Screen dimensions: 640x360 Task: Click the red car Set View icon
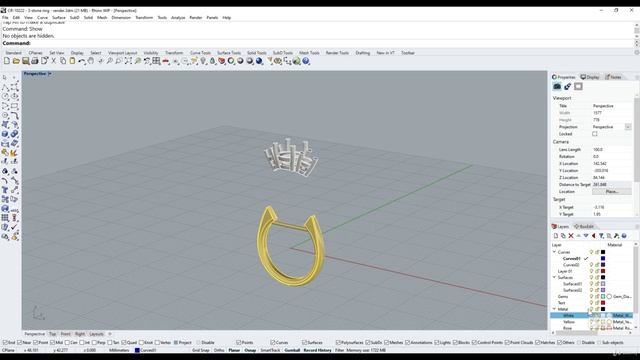(x=166, y=61)
